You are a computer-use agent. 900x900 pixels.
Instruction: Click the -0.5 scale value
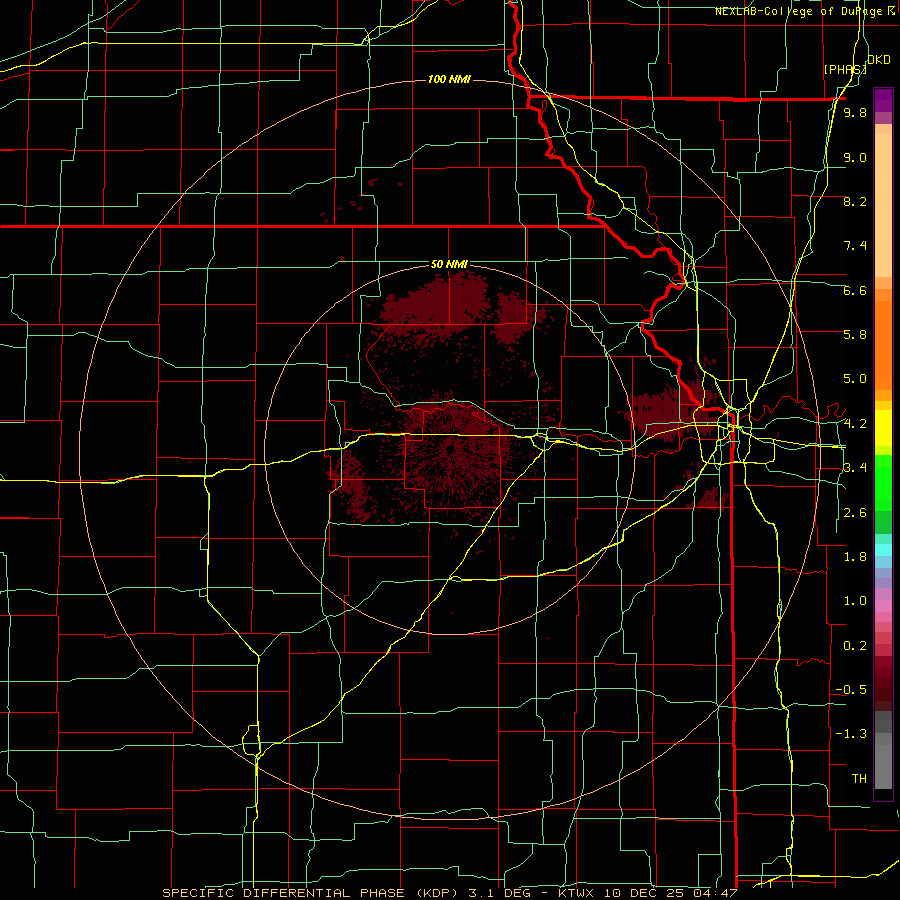(851, 690)
